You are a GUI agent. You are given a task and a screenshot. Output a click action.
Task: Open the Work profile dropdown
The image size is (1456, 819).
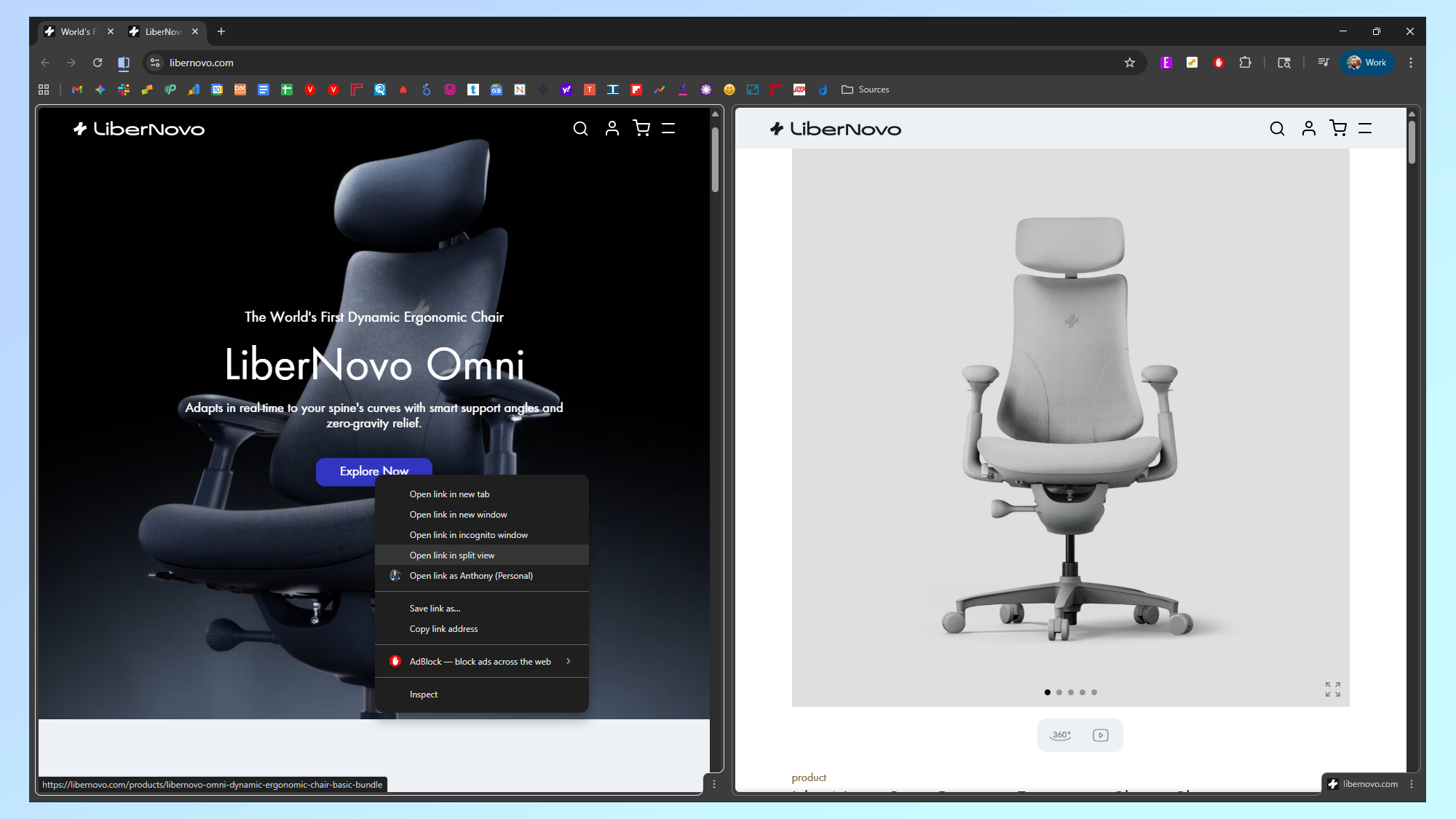1367,63
